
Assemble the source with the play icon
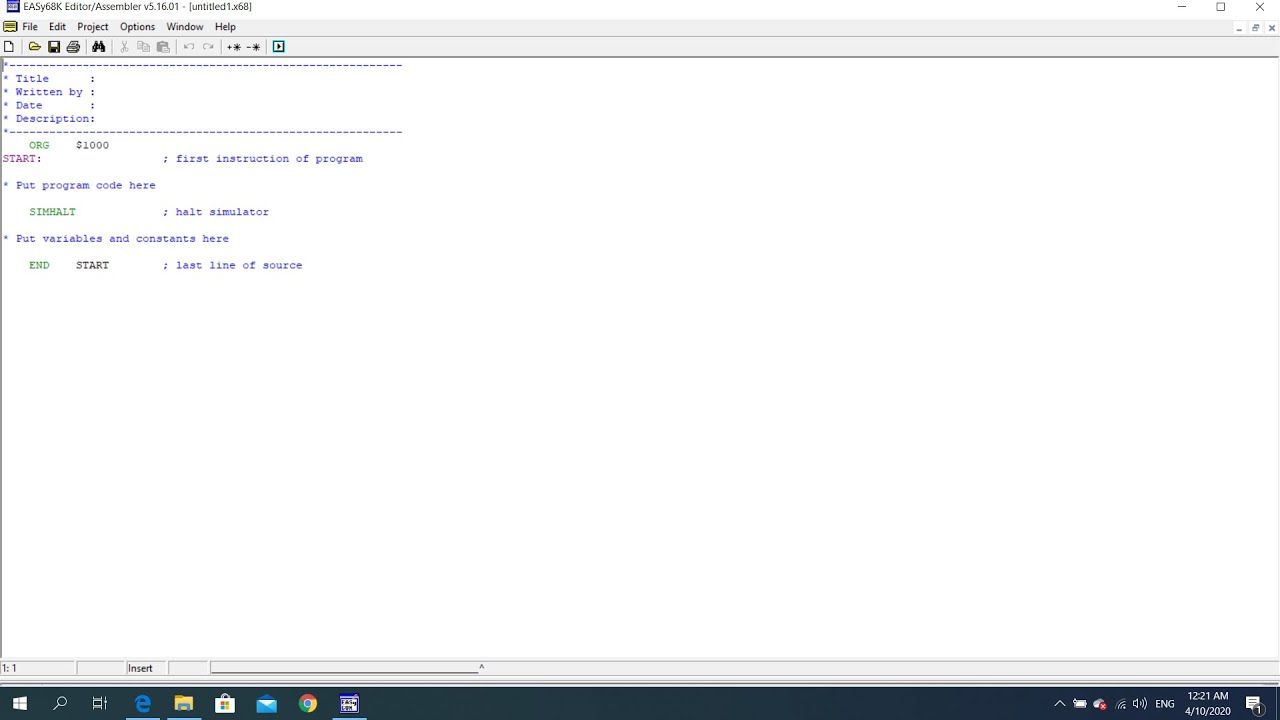click(x=279, y=47)
